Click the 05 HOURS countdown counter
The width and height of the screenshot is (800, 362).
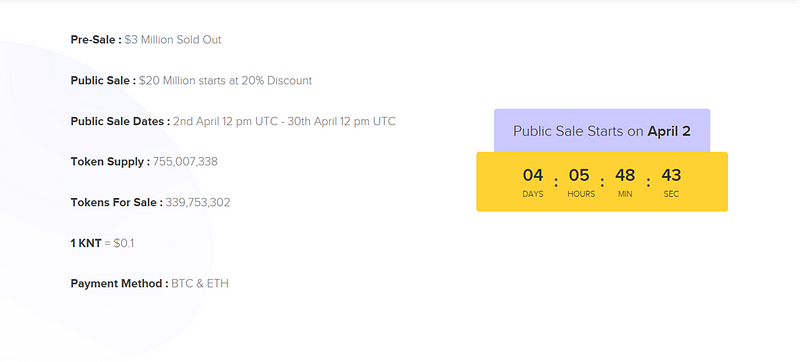(x=581, y=183)
